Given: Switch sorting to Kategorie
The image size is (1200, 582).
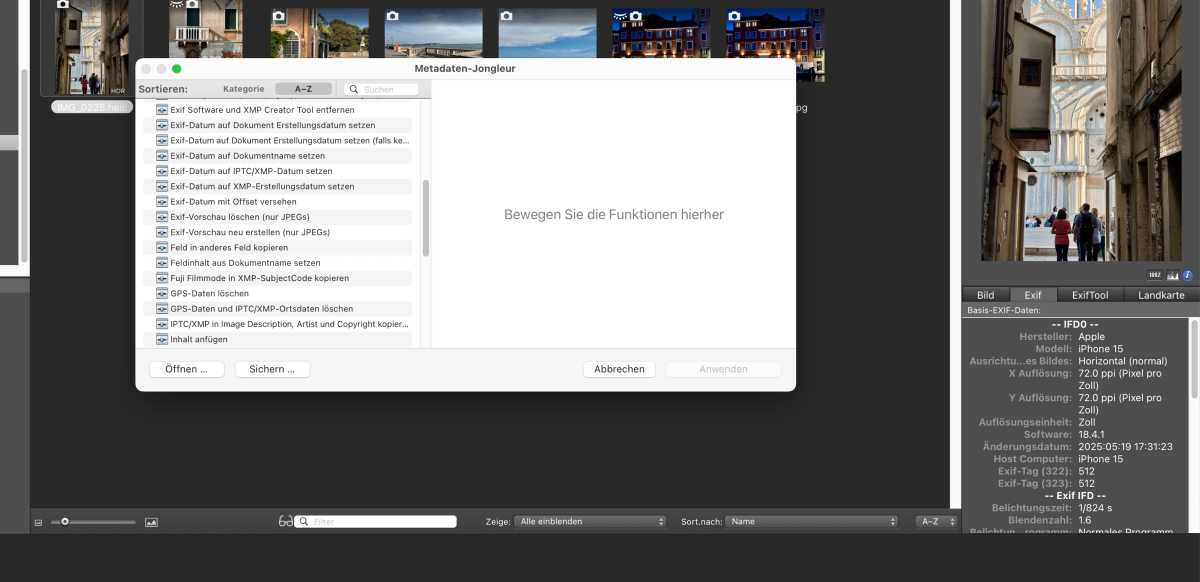Looking at the screenshot, I should [243, 89].
